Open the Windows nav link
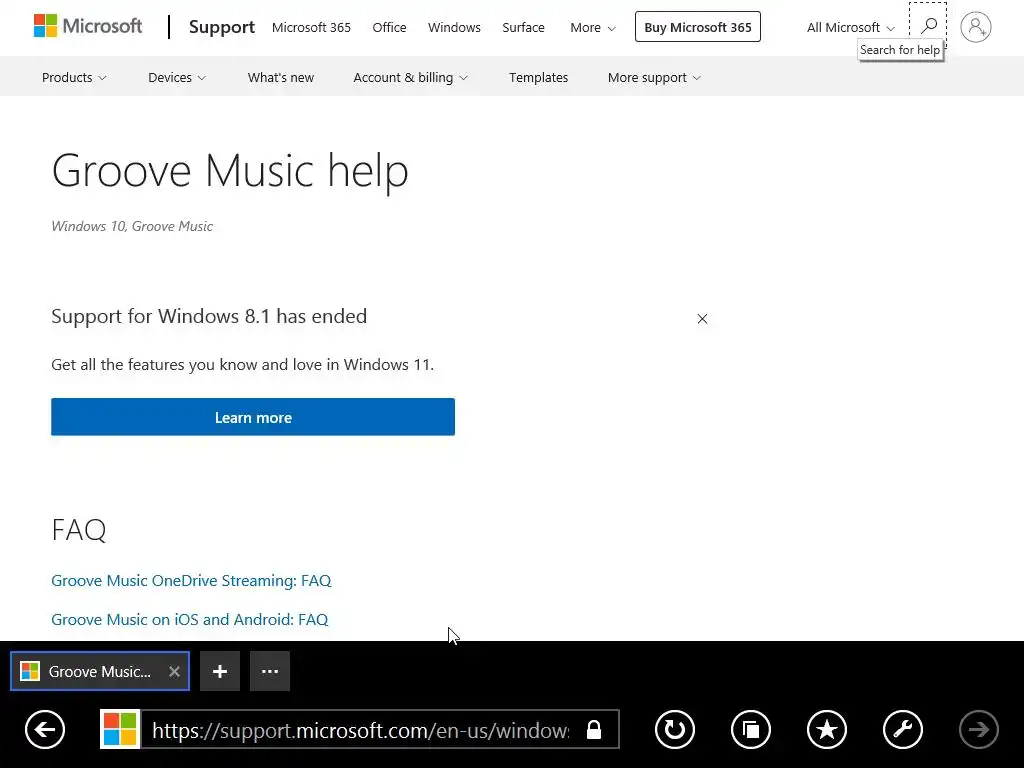The height and width of the screenshot is (768, 1024). pyautogui.click(x=454, y=27)
